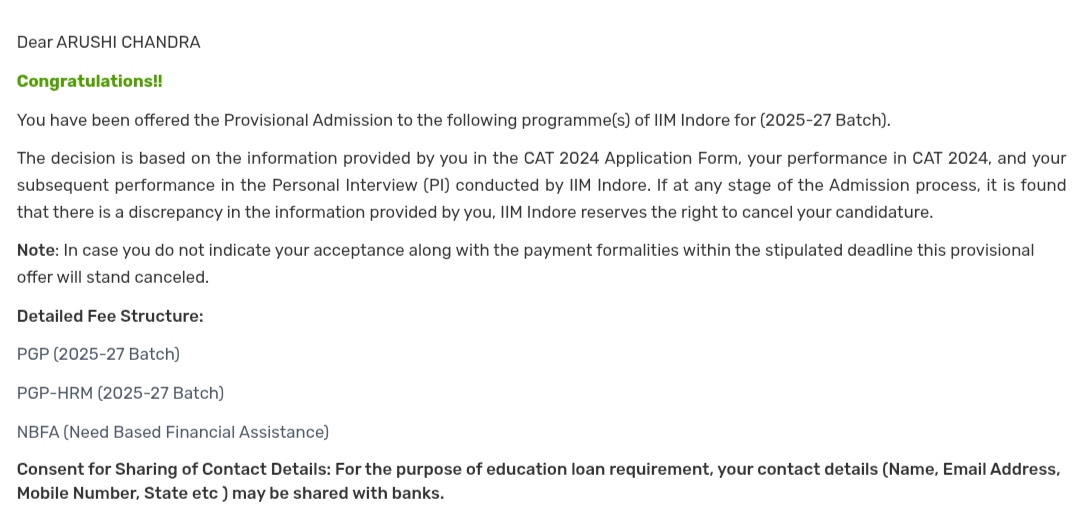
Task: Click the phrase shared with banks
Action: point(375,493)
